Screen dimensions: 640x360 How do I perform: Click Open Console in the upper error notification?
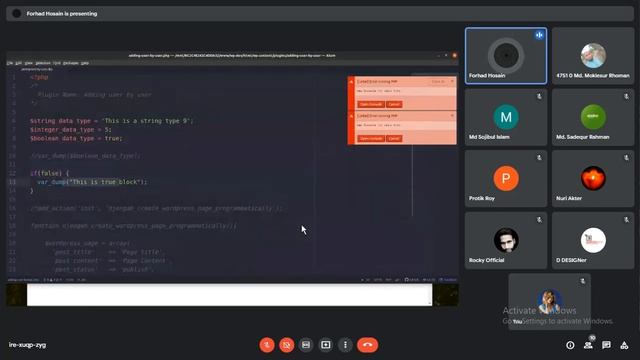[x=371, y=104]
